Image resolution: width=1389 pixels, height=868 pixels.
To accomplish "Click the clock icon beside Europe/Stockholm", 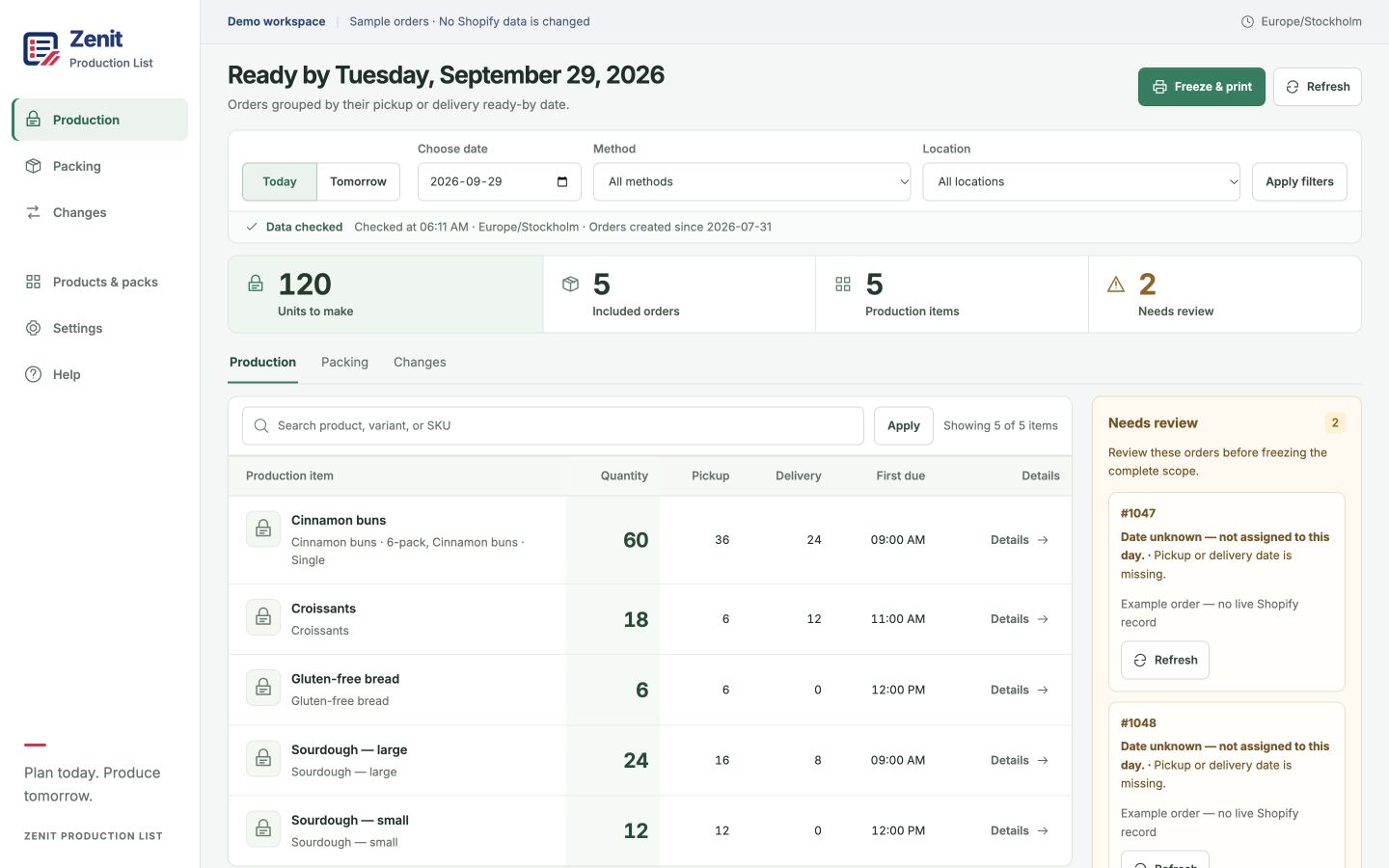I will click(1247, 21).
